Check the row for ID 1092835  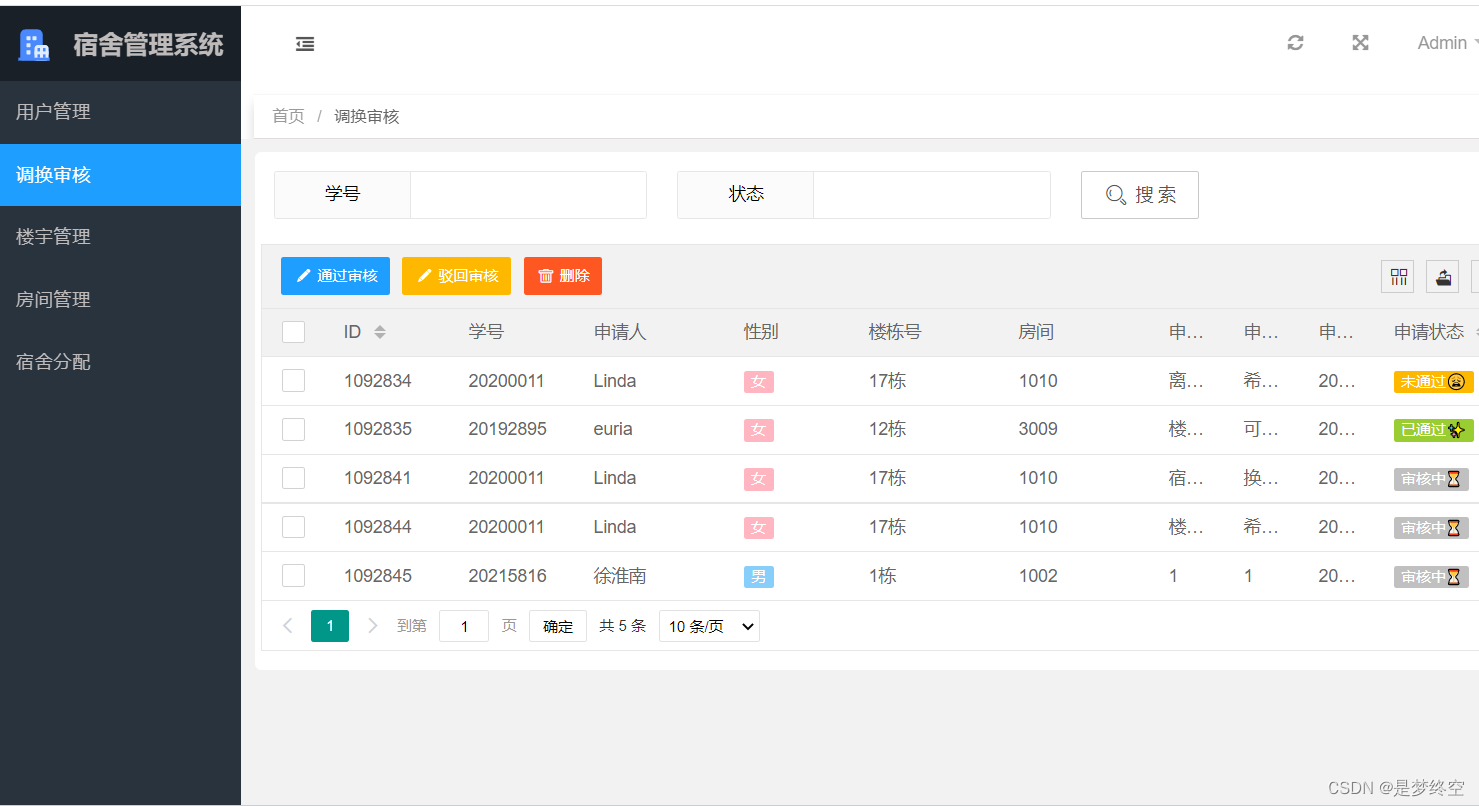(x=293, y=429)
